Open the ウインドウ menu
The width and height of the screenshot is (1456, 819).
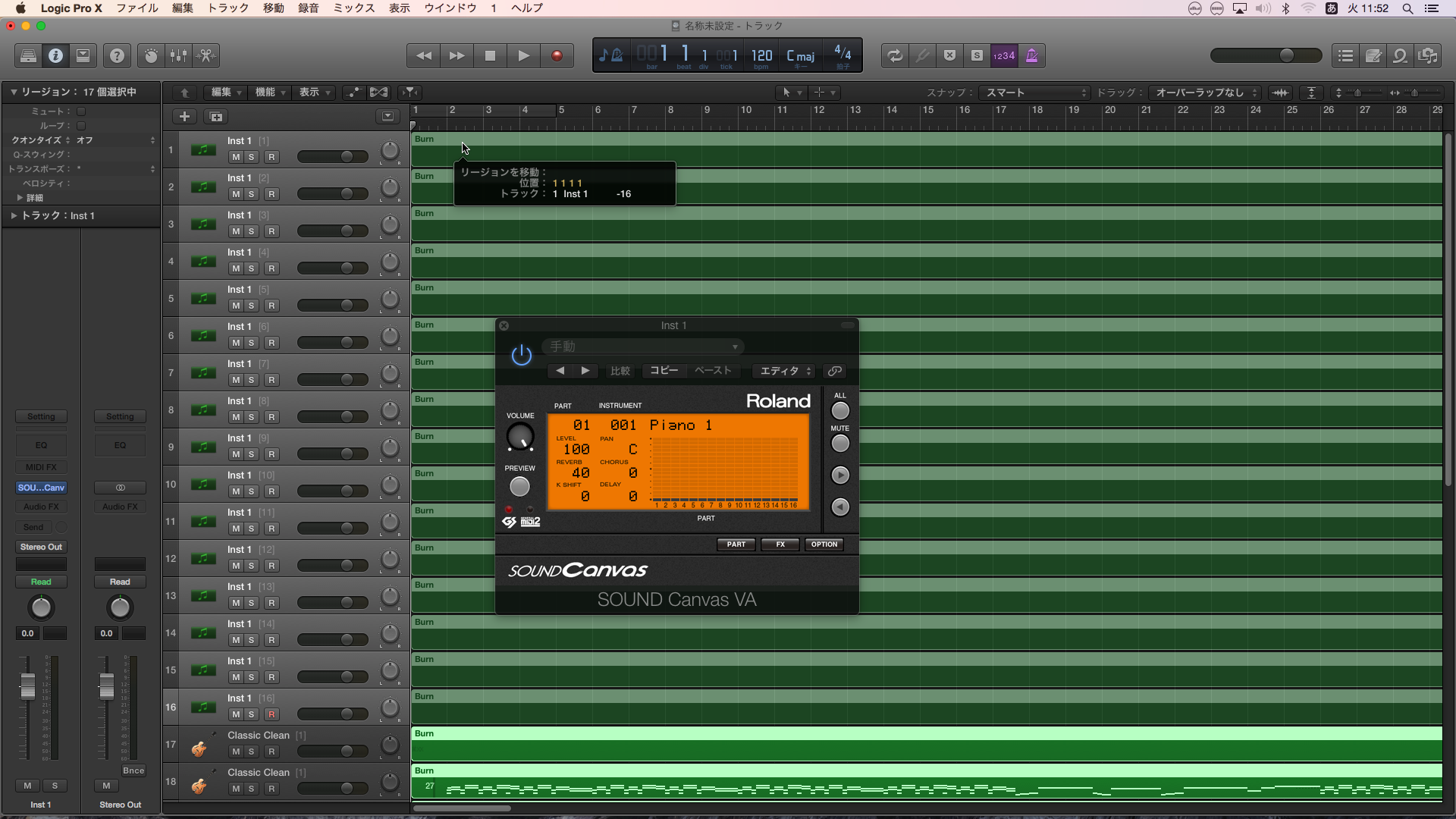[x=450, y=8]
